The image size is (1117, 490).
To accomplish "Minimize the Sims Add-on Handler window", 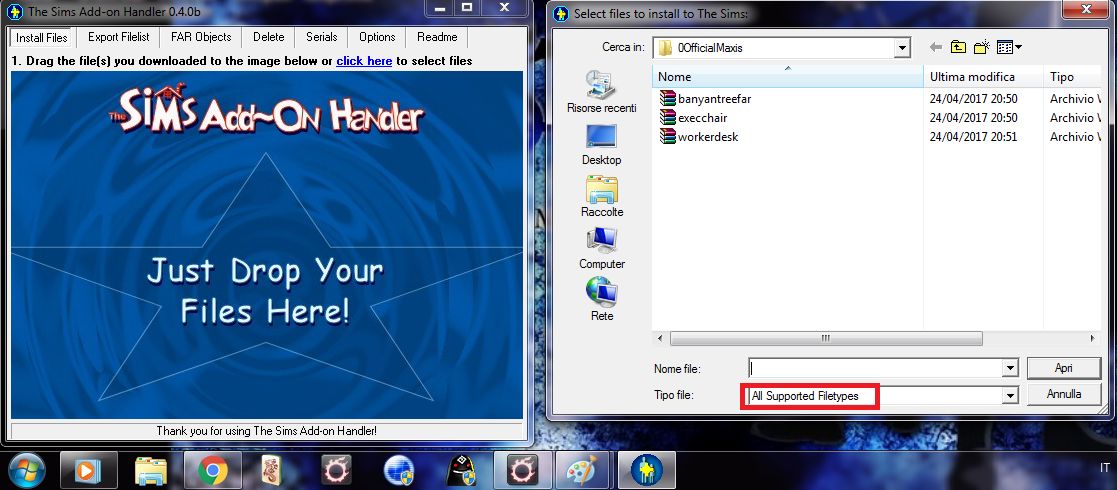I will click(442, 8).
